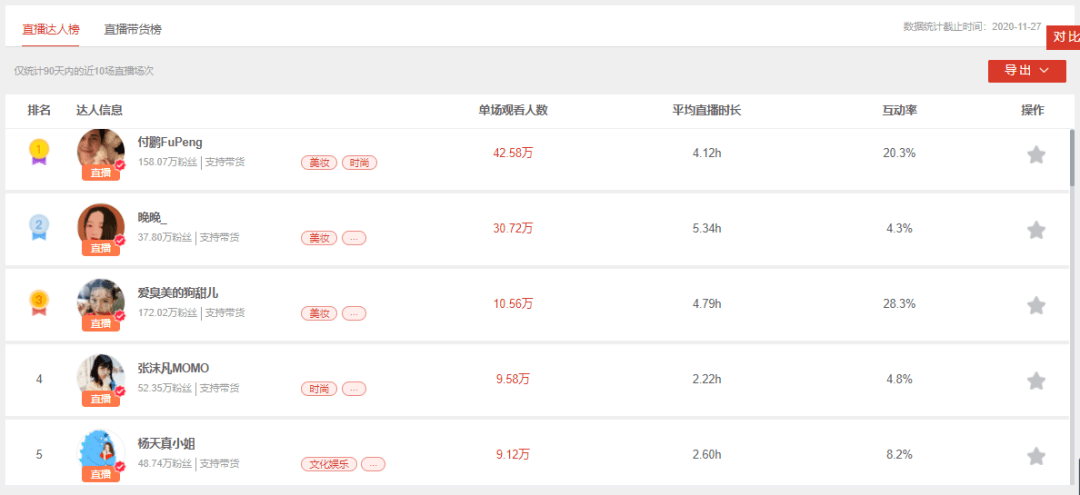
Task: Click the 时尚 tag on 付鹏FuPeng
Action: click(360, 163)
